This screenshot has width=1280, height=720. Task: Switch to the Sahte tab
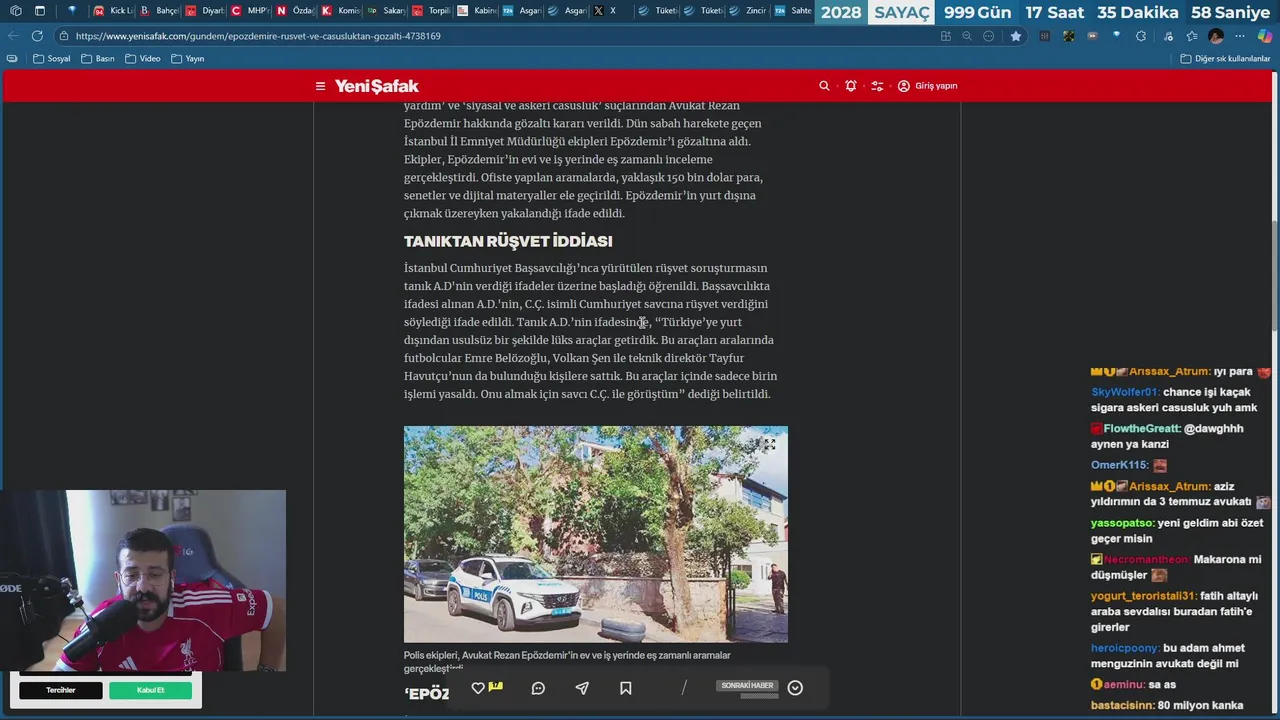[794, 11]
